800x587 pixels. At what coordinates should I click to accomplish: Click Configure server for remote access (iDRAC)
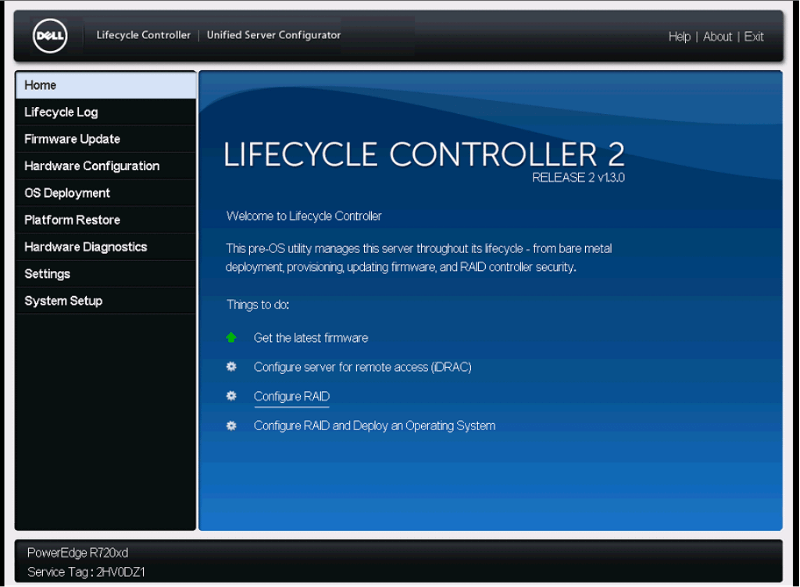pos(363,367)
